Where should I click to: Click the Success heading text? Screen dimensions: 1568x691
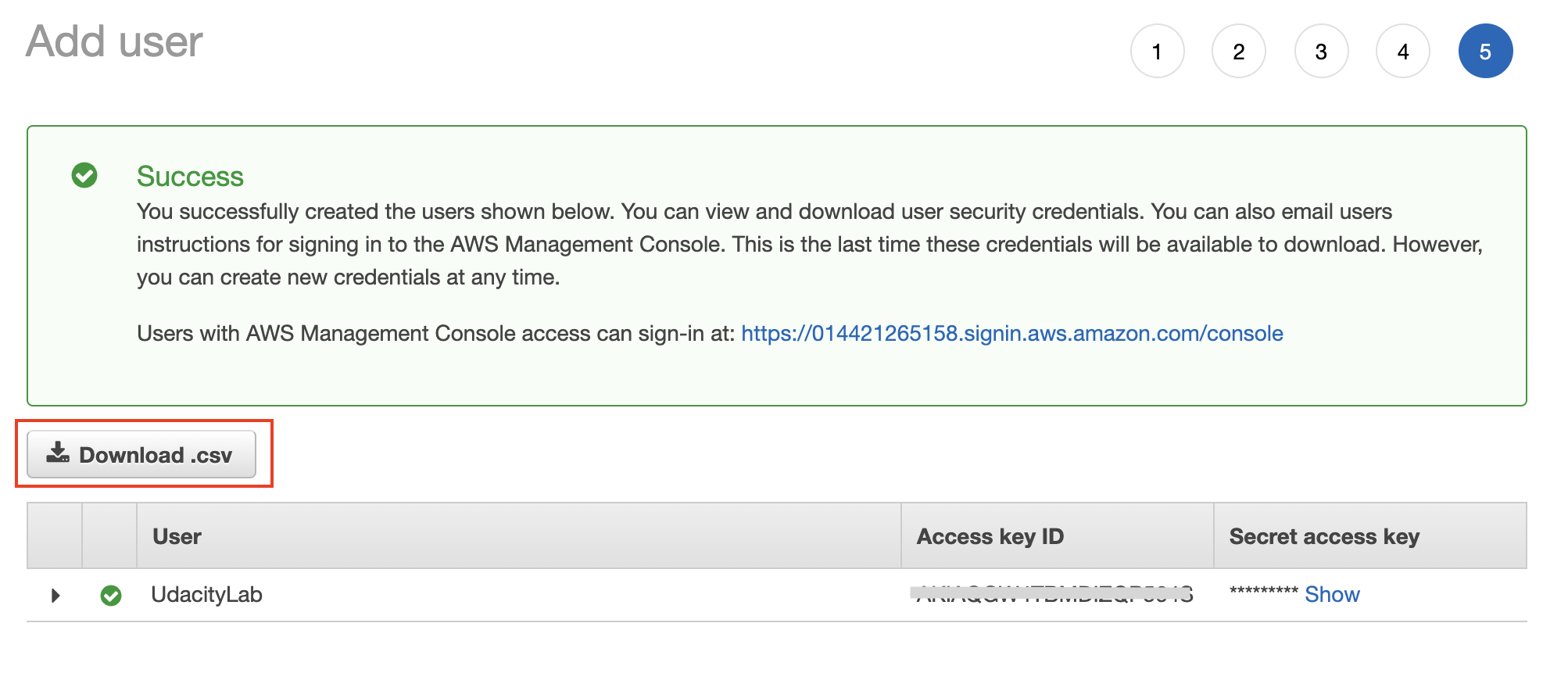coord(190,177)
